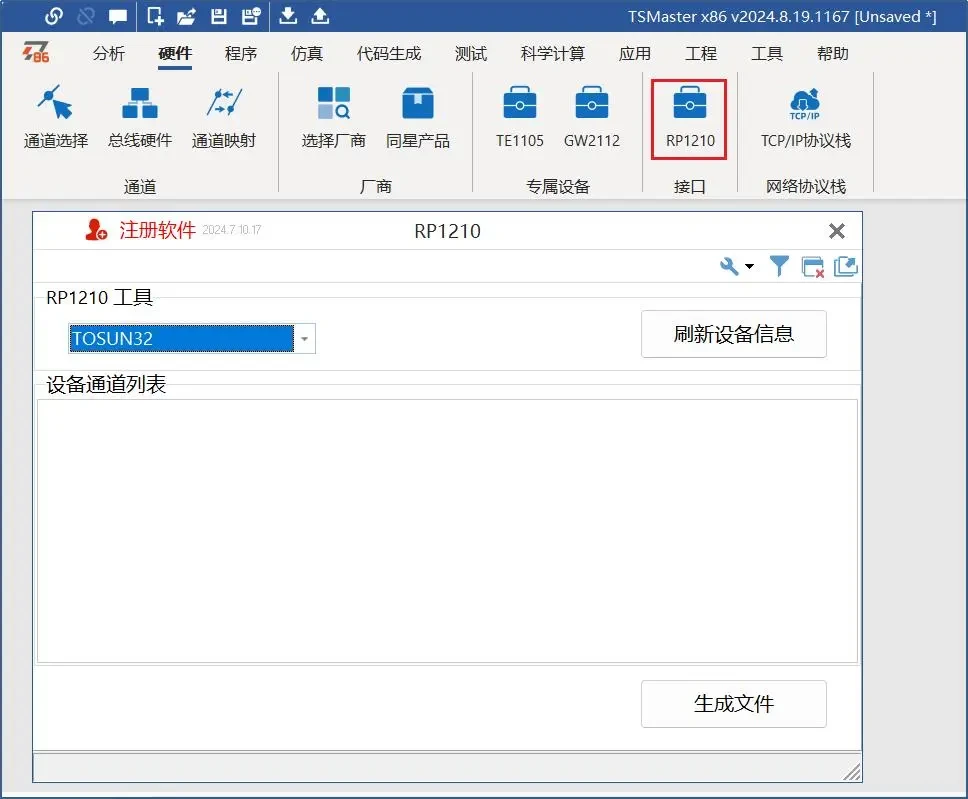Image resolution: width=968 pixels, height=799 pixels.
Task: Open the 通道选择 channel selection tool
Action: 56,116
